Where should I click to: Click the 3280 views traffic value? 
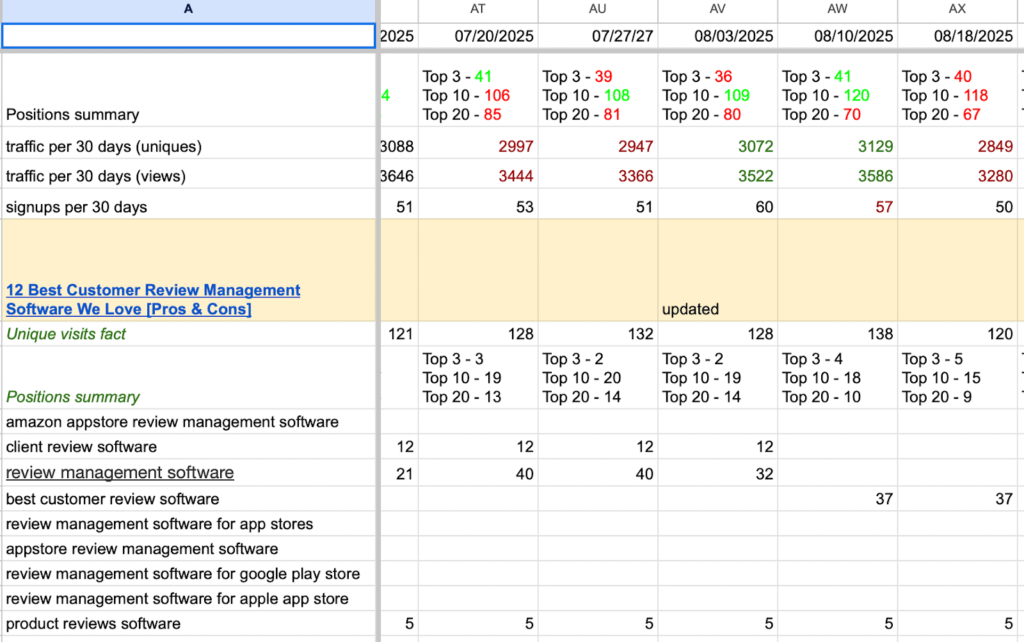[x=957, y=177]
